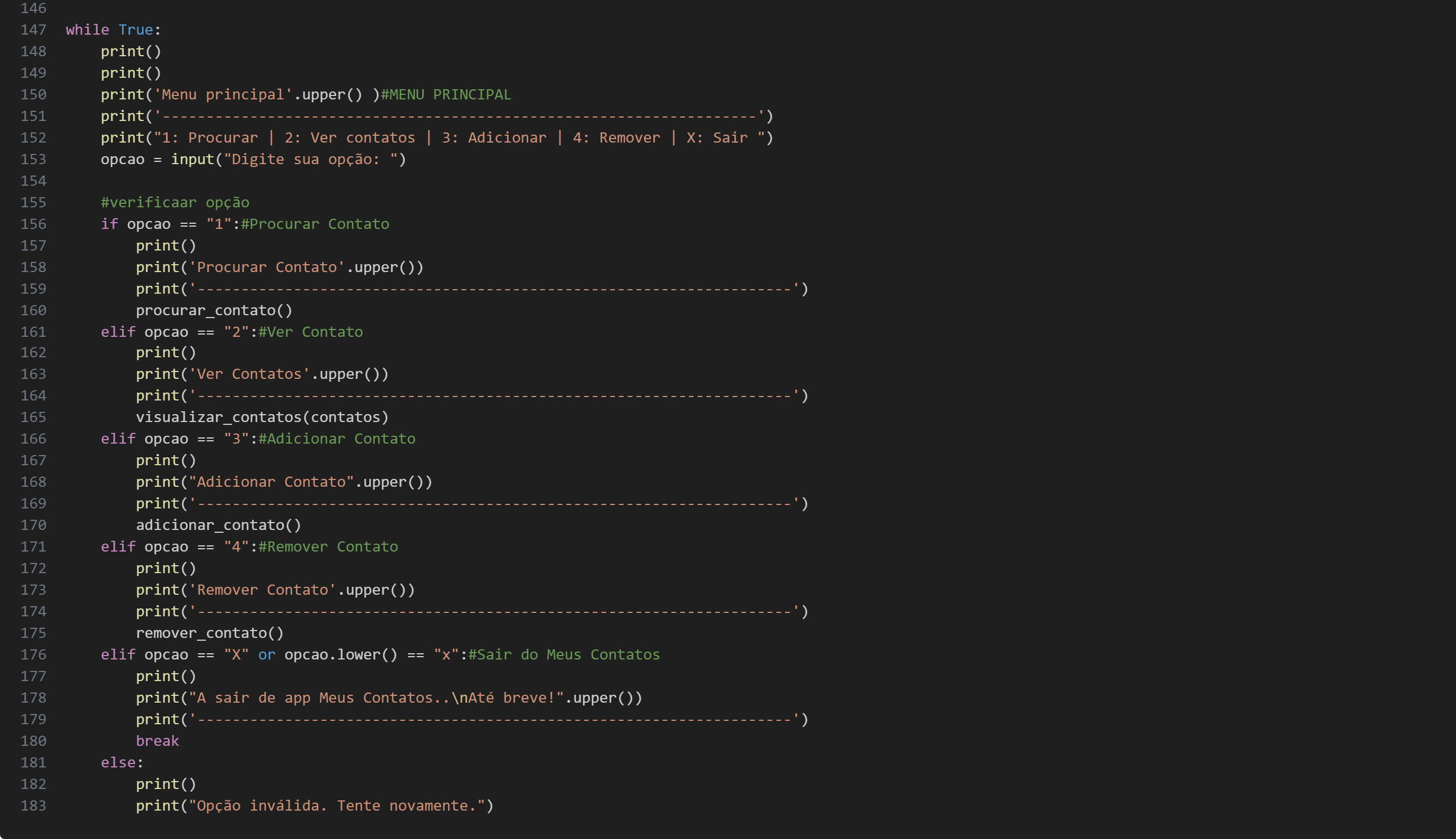Click the "X" string literal on line 176
1456x839 pixels.
236,654
